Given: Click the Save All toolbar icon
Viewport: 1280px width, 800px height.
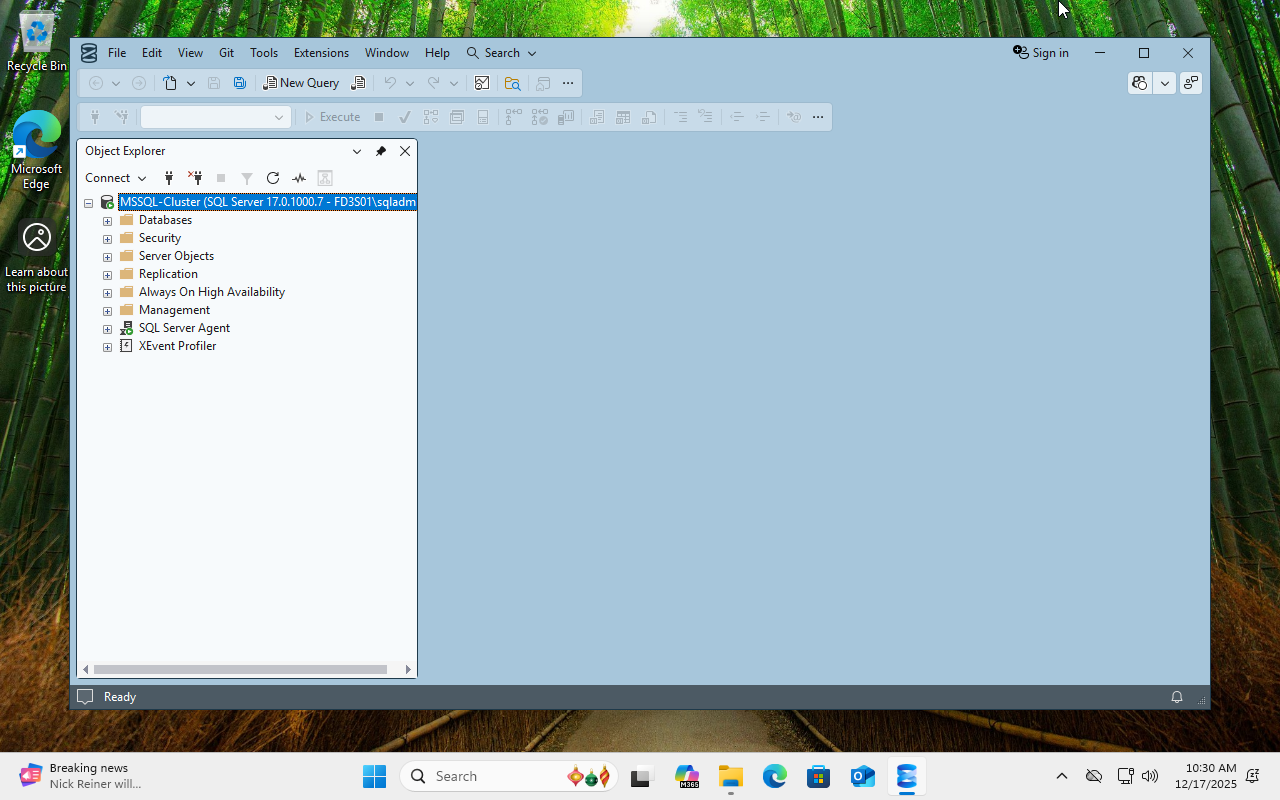Looking at the screenshot, I should tap(240, 83).
